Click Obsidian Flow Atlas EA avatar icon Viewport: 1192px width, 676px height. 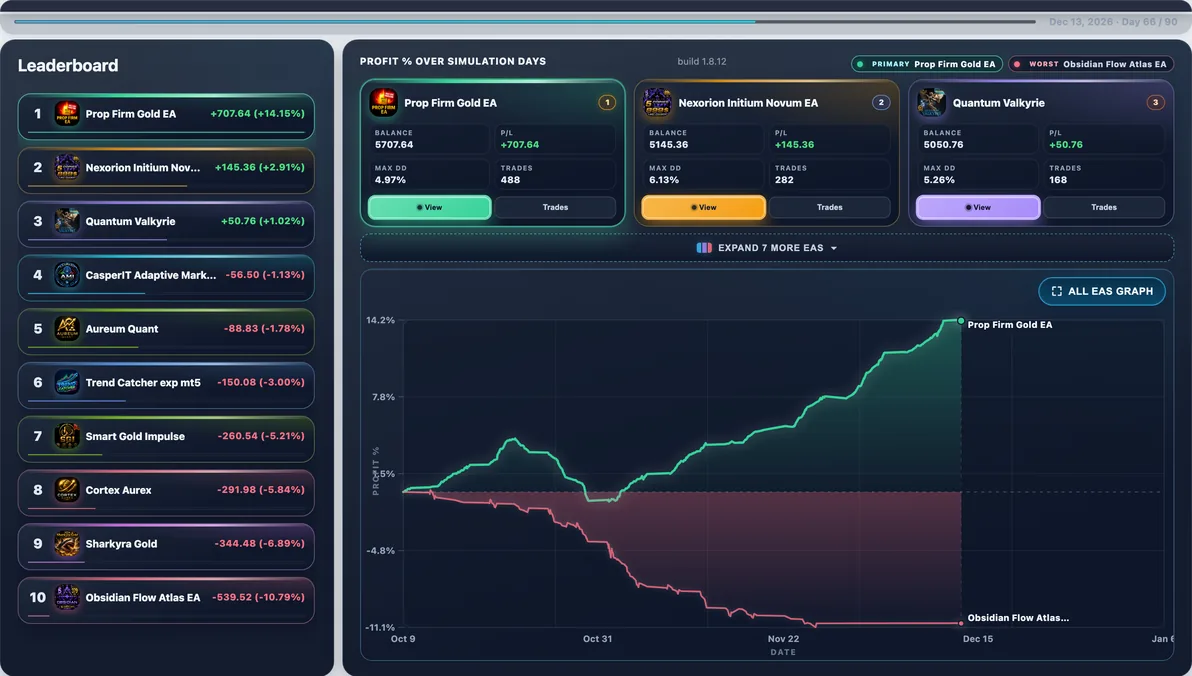point(67,598)
